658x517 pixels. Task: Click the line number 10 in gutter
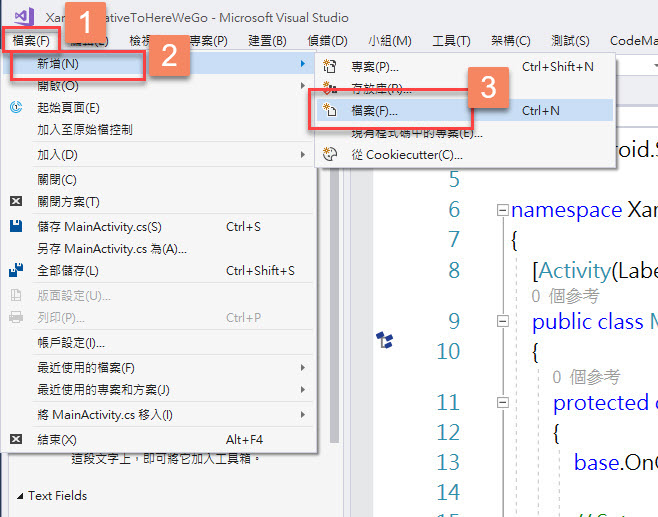point(448,351)
